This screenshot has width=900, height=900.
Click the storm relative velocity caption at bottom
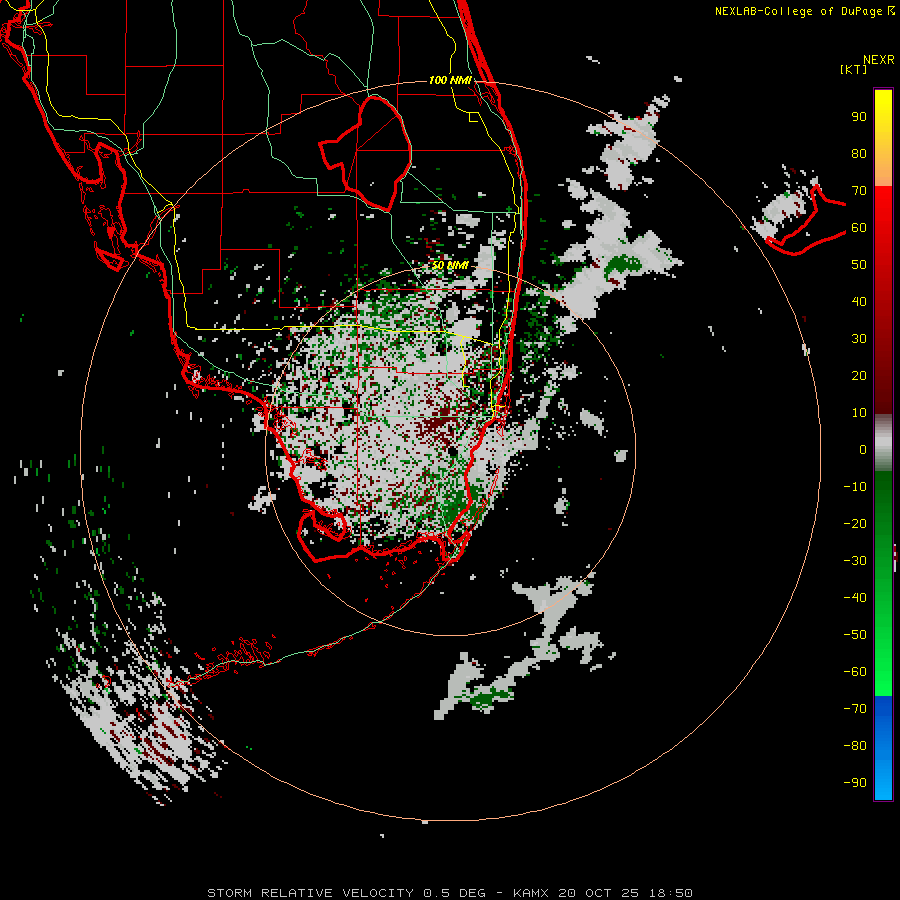click(450, 893)
